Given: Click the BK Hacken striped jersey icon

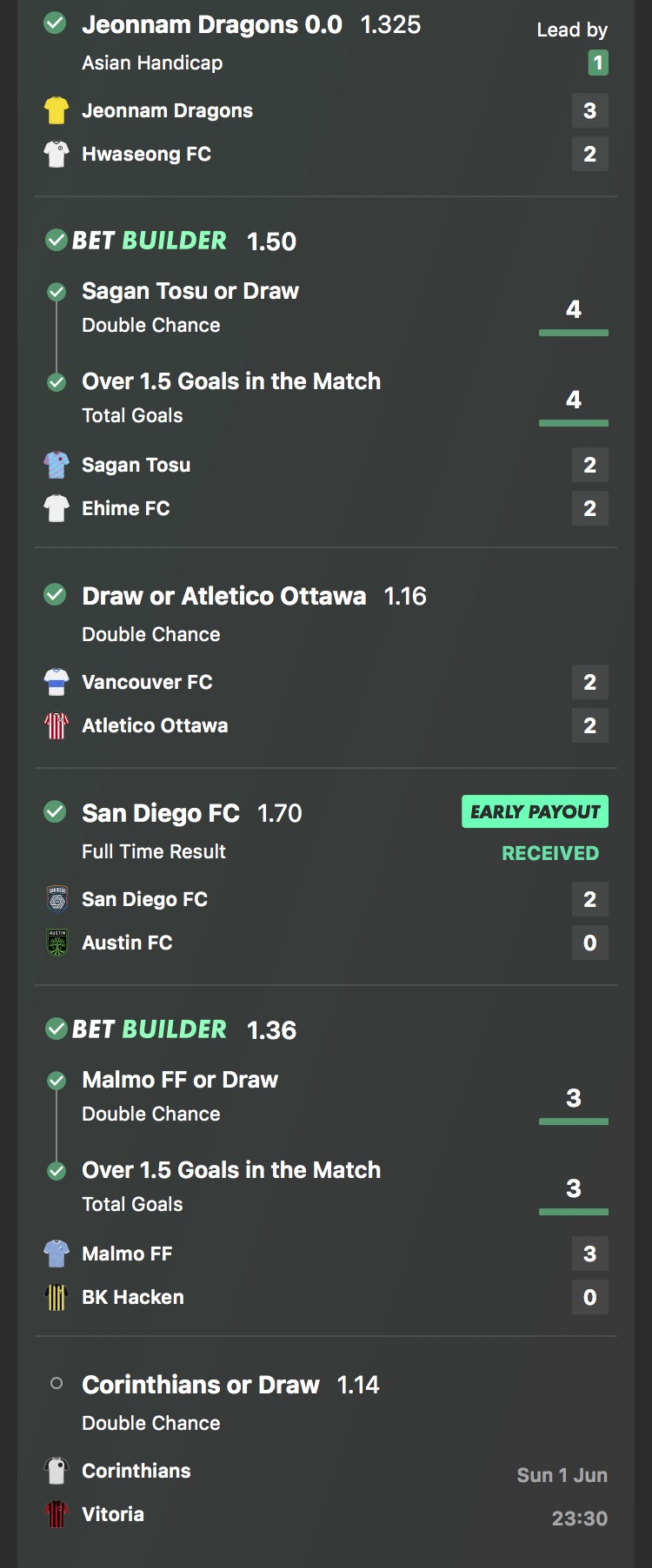Looking at the screenshot, I should pos(57,1297).
